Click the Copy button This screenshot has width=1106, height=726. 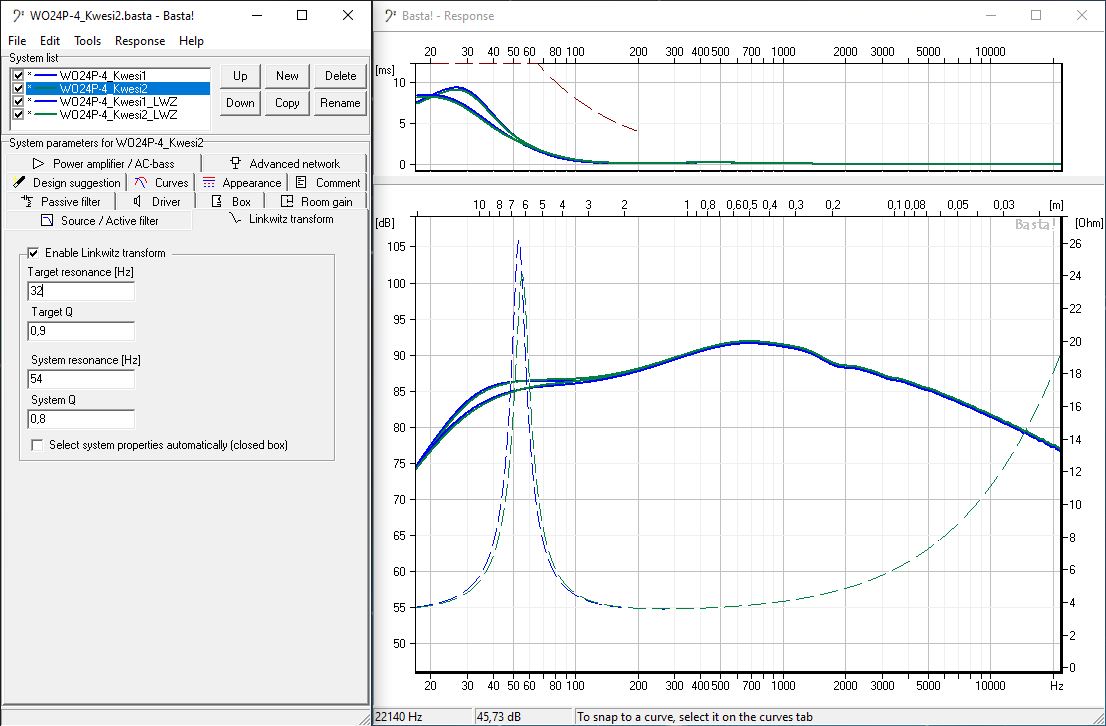tap(287, 103)
